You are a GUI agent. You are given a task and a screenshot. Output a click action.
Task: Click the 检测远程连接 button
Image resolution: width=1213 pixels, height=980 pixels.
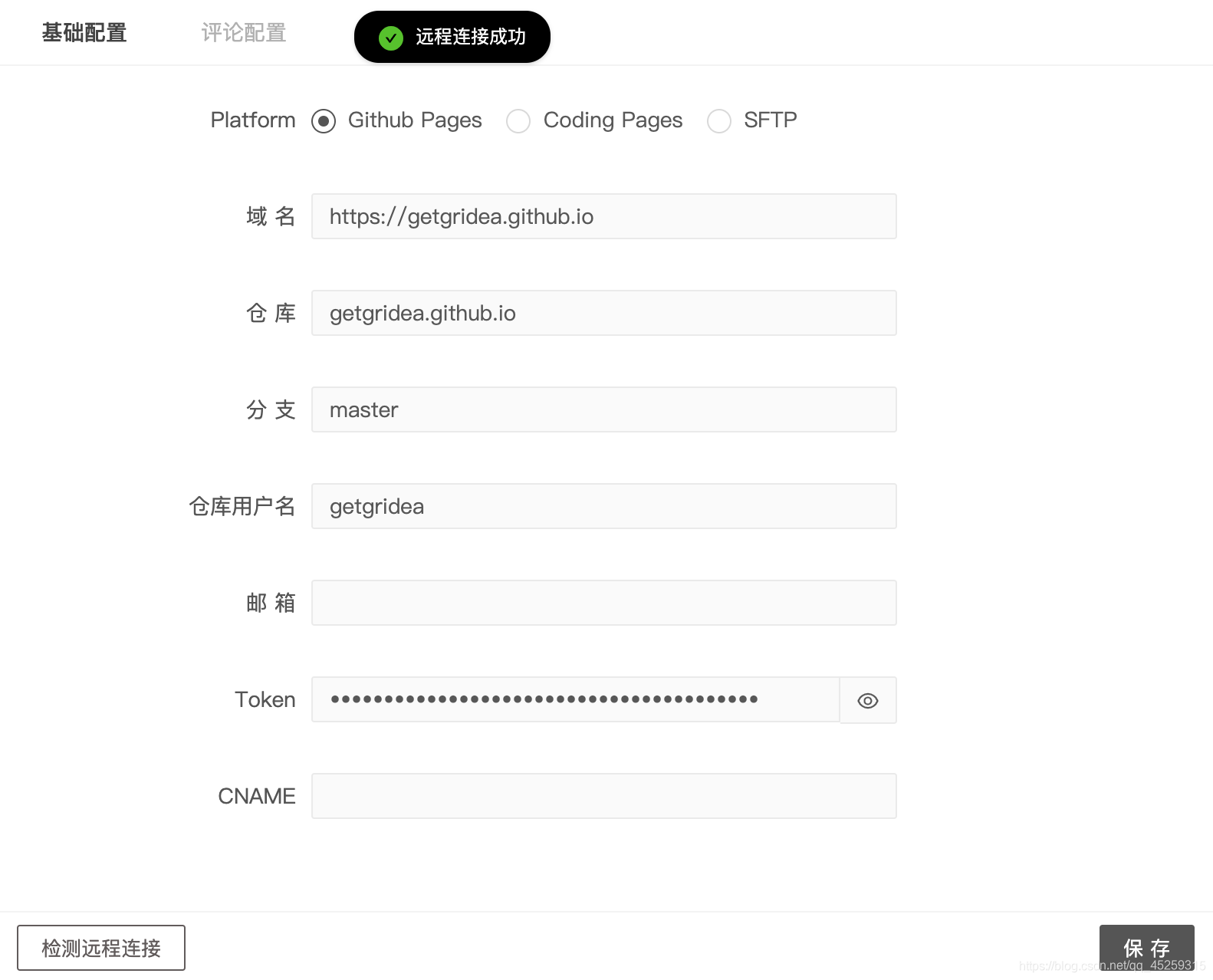(x=101, y=948)
